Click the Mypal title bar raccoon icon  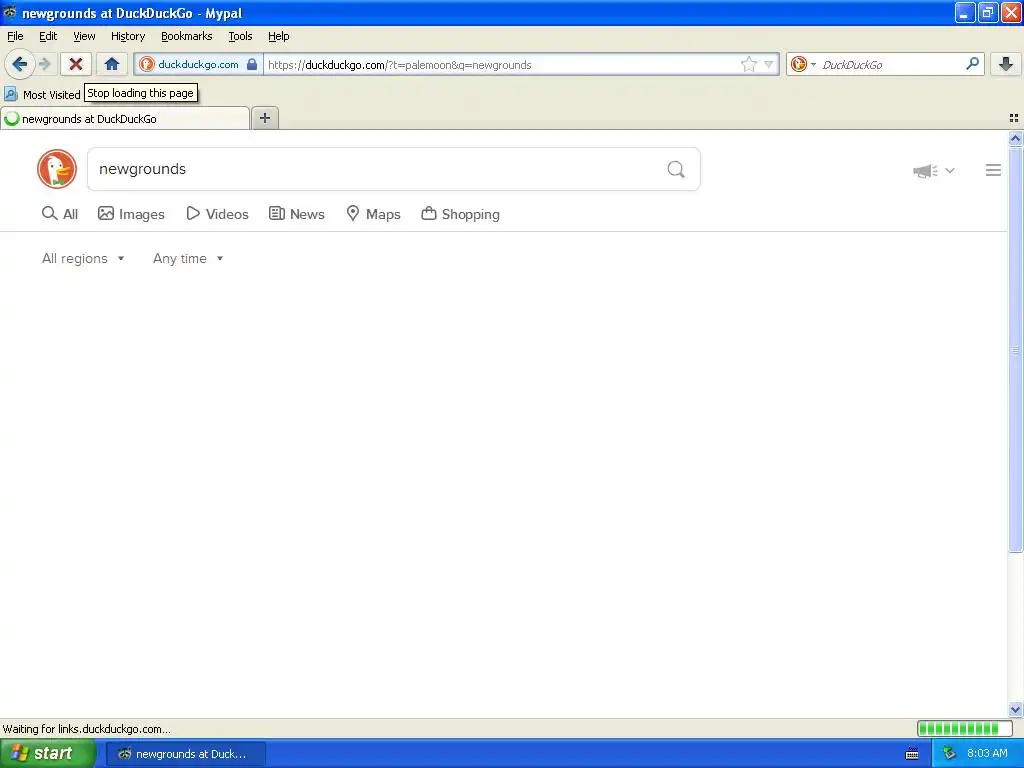[10, 12]
